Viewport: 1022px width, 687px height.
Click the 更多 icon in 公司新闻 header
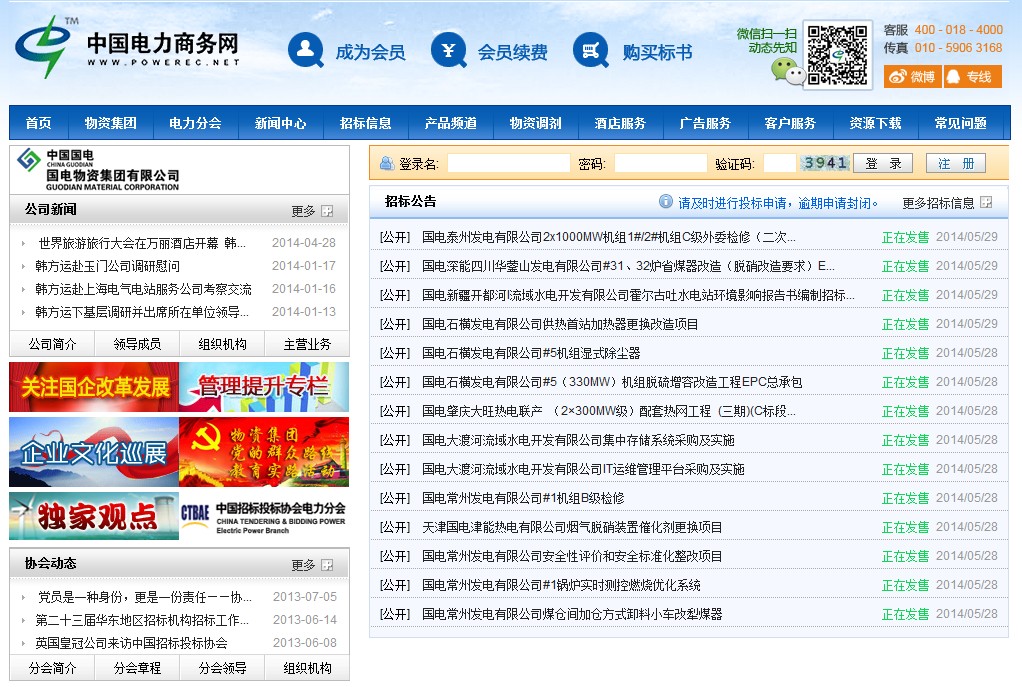tap(327, 211)
